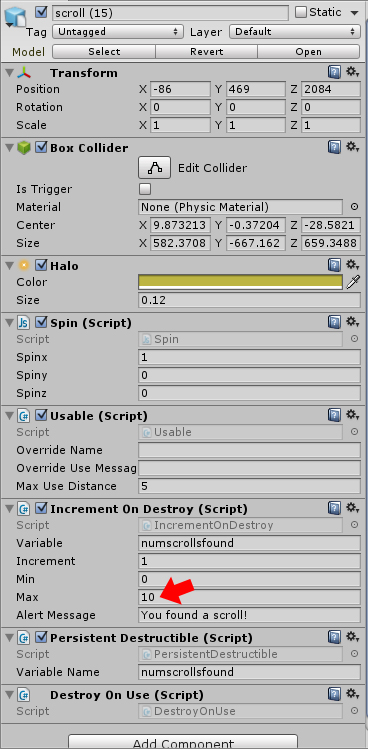Pick Halo color with eyedropper
The width and height of the screenshot is (368, 749).
353,282
